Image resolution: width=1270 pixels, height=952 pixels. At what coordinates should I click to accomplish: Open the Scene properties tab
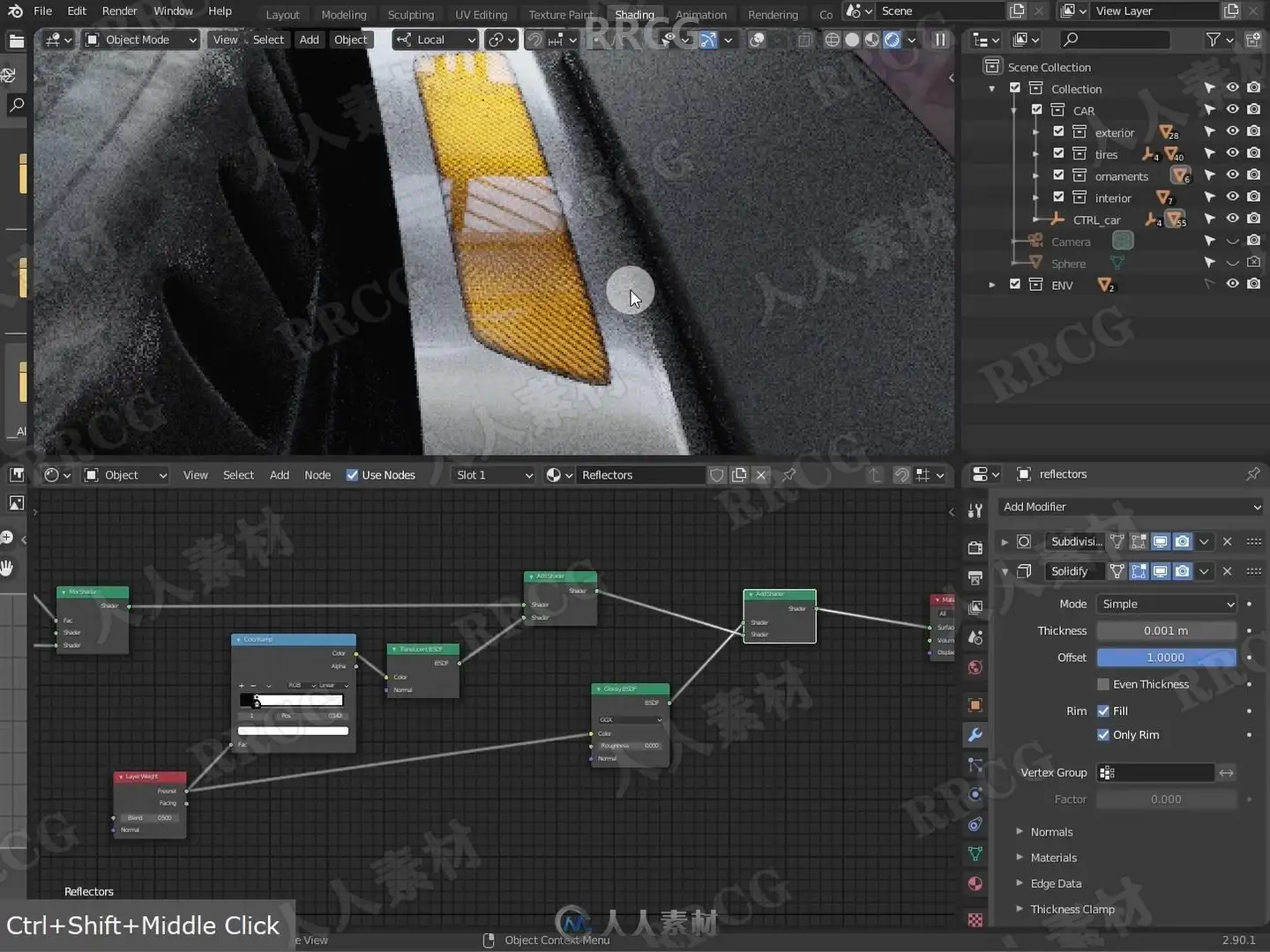(975, 637)
